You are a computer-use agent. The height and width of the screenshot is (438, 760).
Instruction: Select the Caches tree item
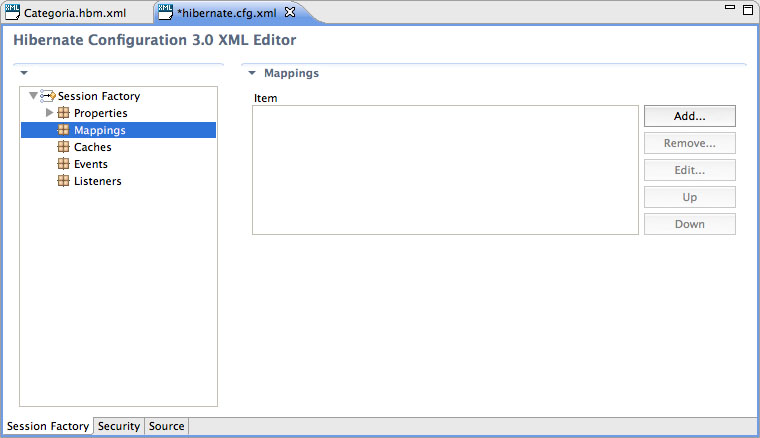click(x=93, y=147)
